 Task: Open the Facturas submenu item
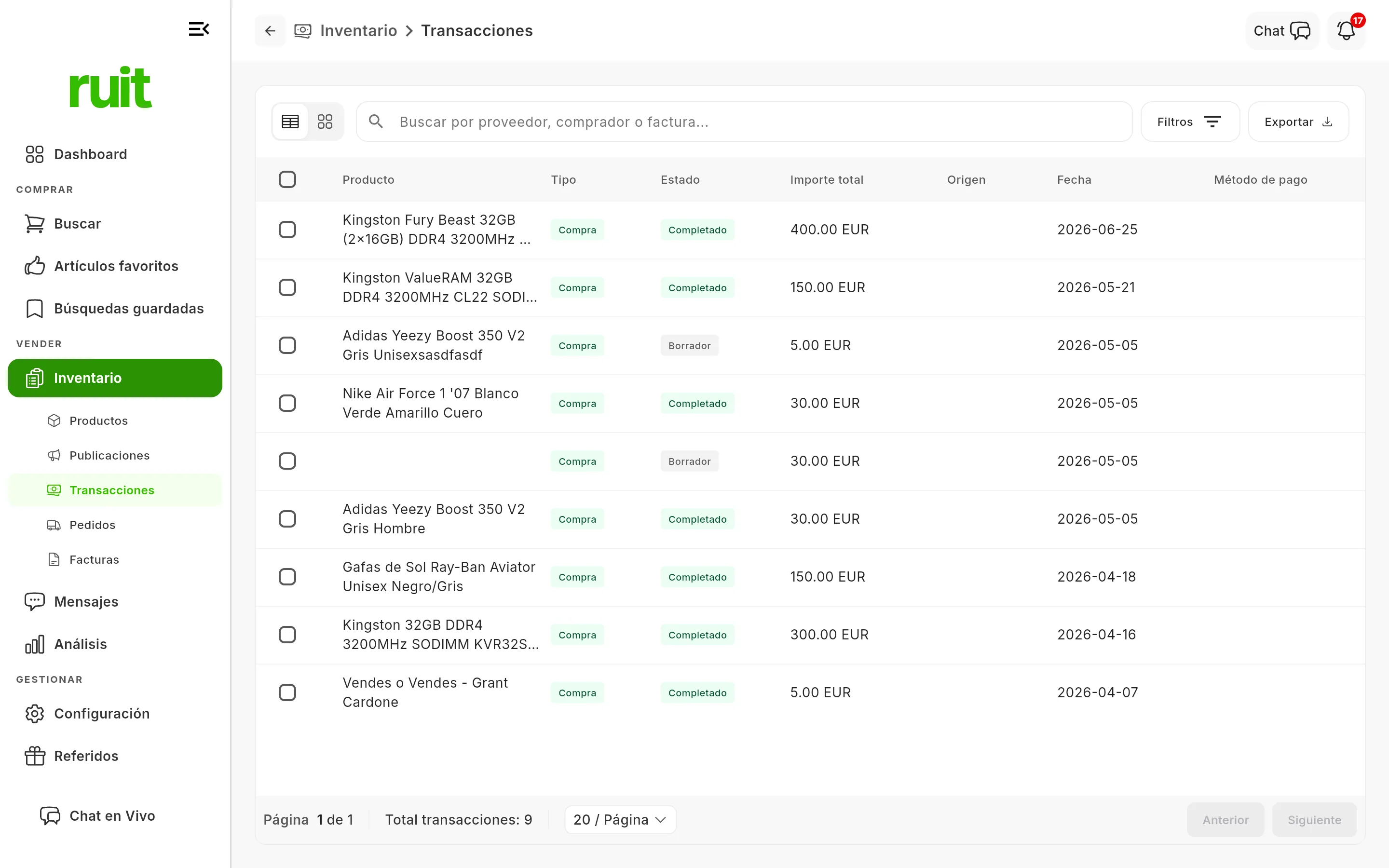(115, 560)
